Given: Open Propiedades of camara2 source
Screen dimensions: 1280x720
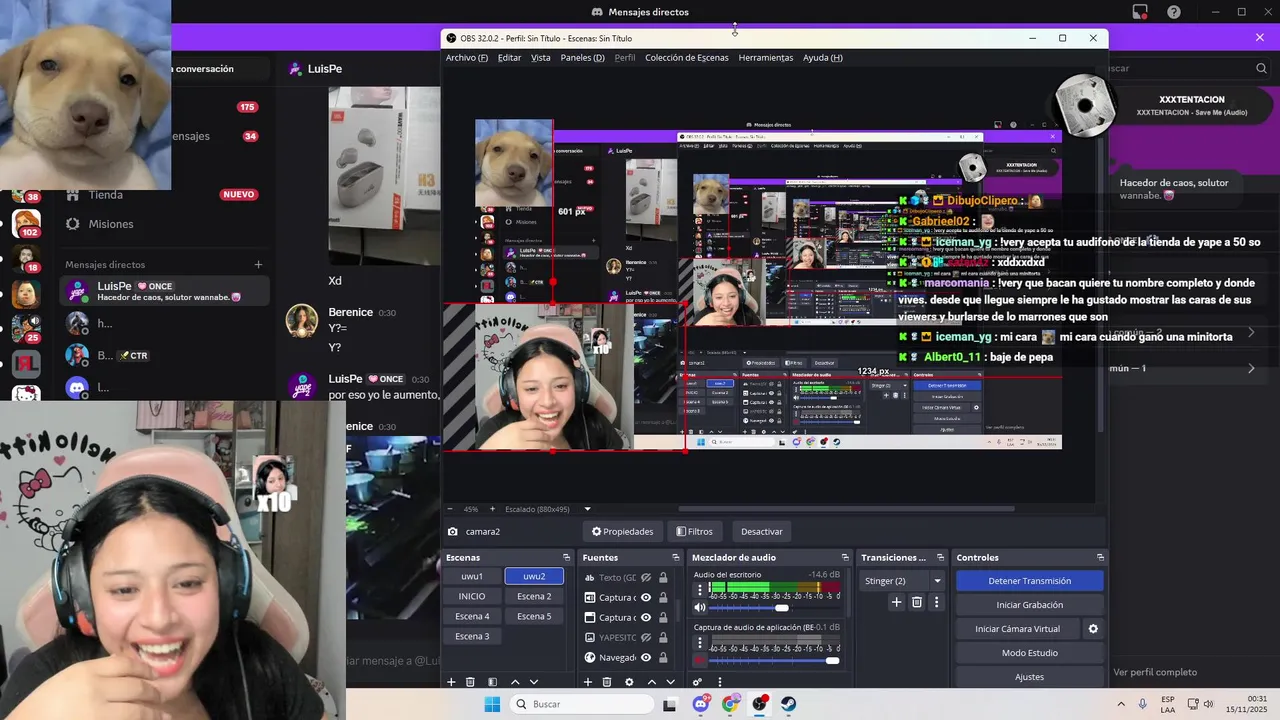Looking at the screenshot, I should [x=622, y=532].
